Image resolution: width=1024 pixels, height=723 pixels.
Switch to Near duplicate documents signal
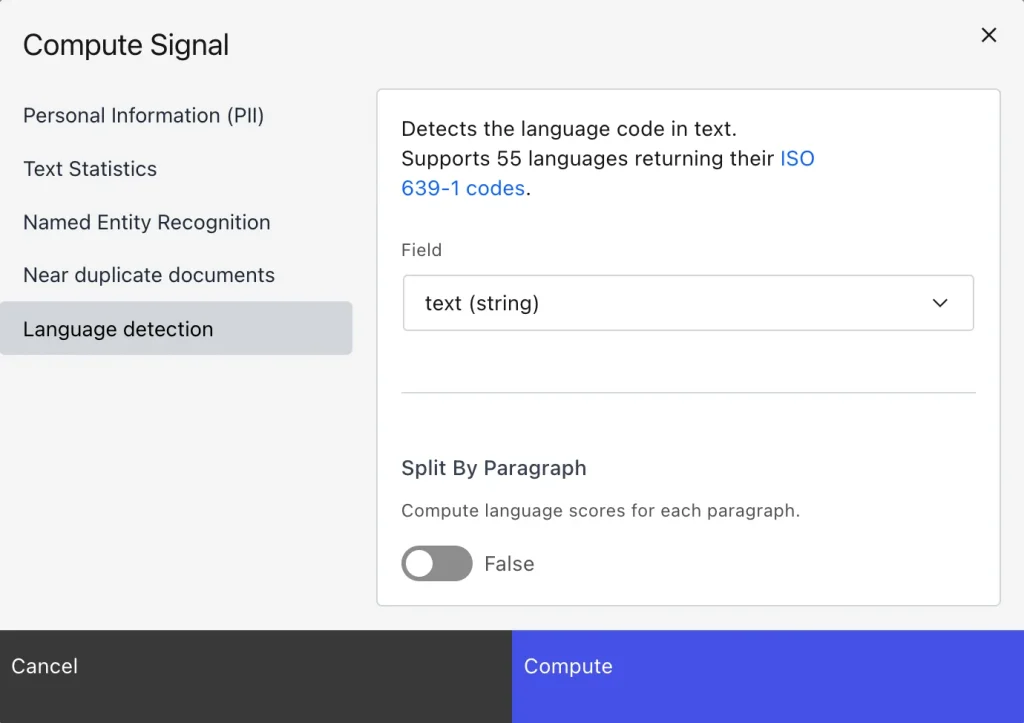(148, 275)
